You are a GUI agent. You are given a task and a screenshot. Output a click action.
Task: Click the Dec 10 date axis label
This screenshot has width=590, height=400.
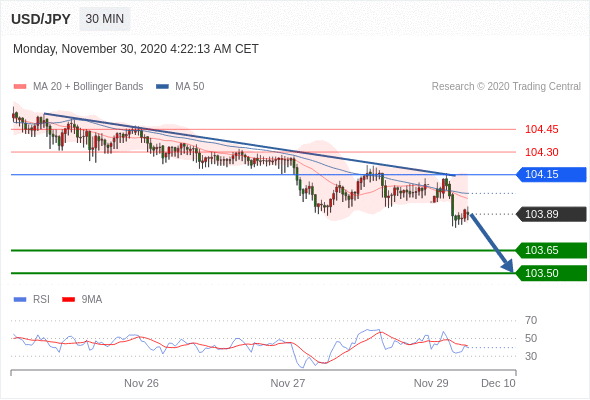click(498, 383)
